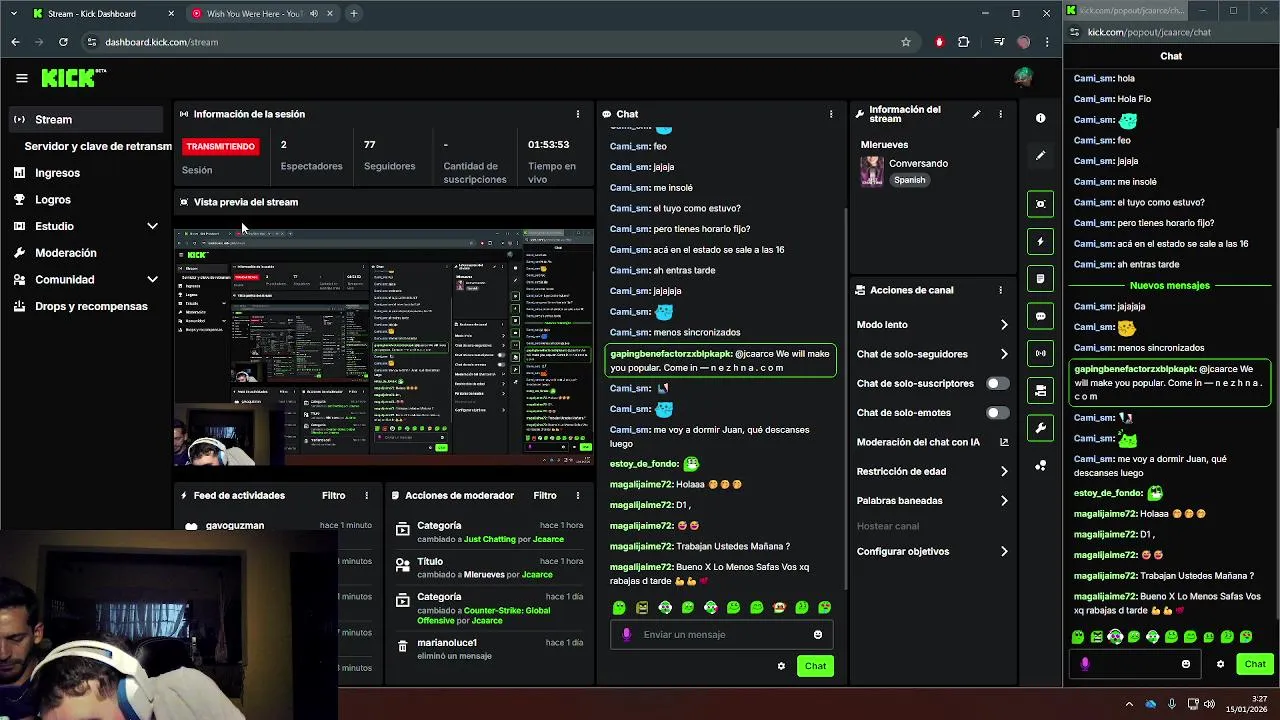Click the Enviar un mensaje input field

point(721,634)
